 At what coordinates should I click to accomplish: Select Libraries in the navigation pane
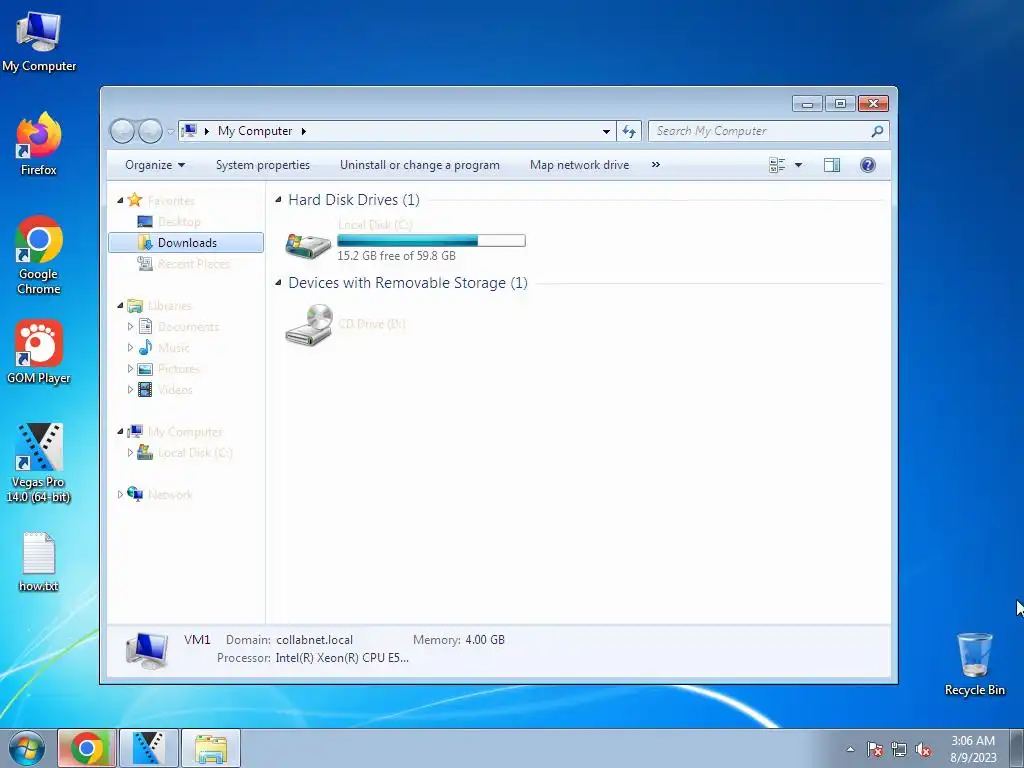(169, 306)
